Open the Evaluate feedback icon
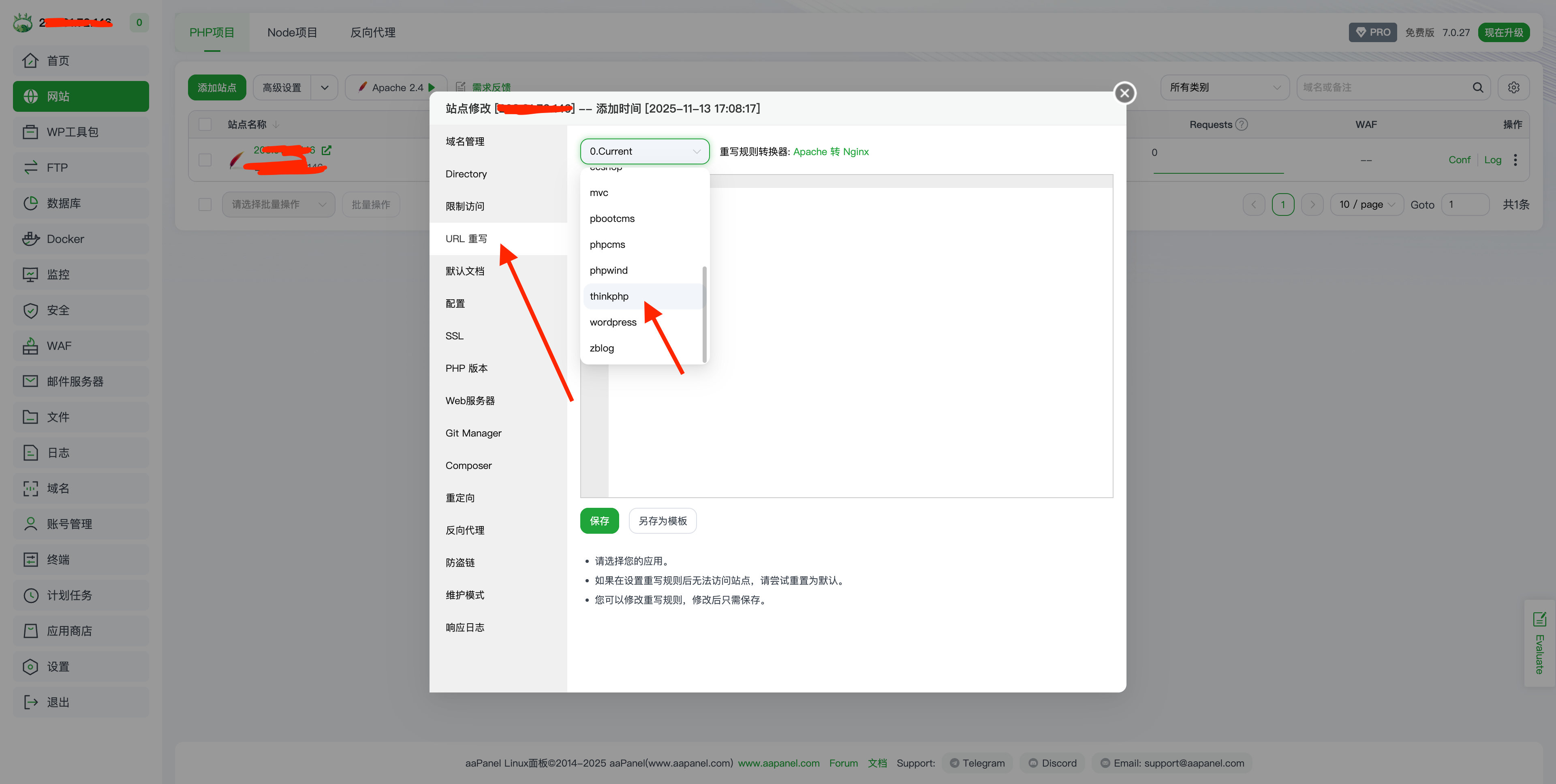The height and width of the screenshot is (784, 1556). tap(1539, 619)
